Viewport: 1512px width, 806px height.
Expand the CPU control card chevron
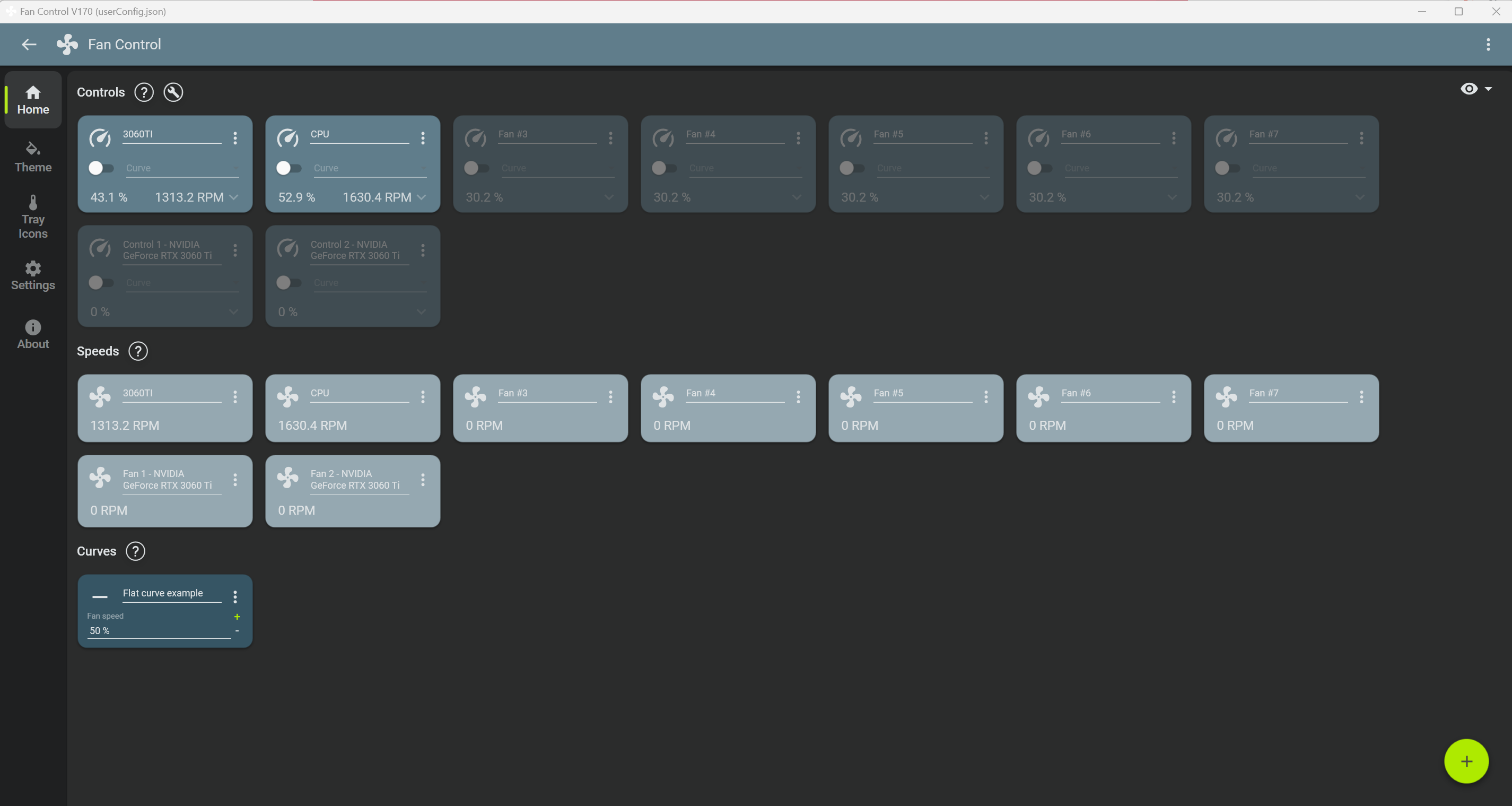(x=422, y=197)
